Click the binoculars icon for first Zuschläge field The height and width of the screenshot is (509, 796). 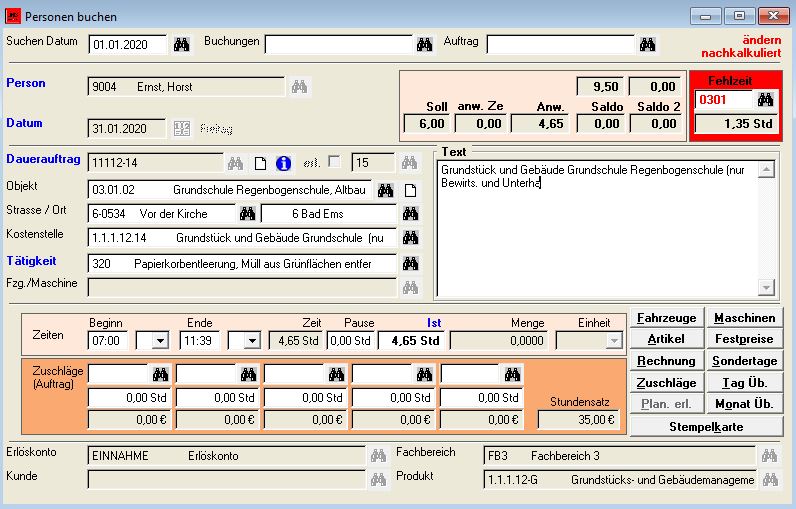pos(160,374)
